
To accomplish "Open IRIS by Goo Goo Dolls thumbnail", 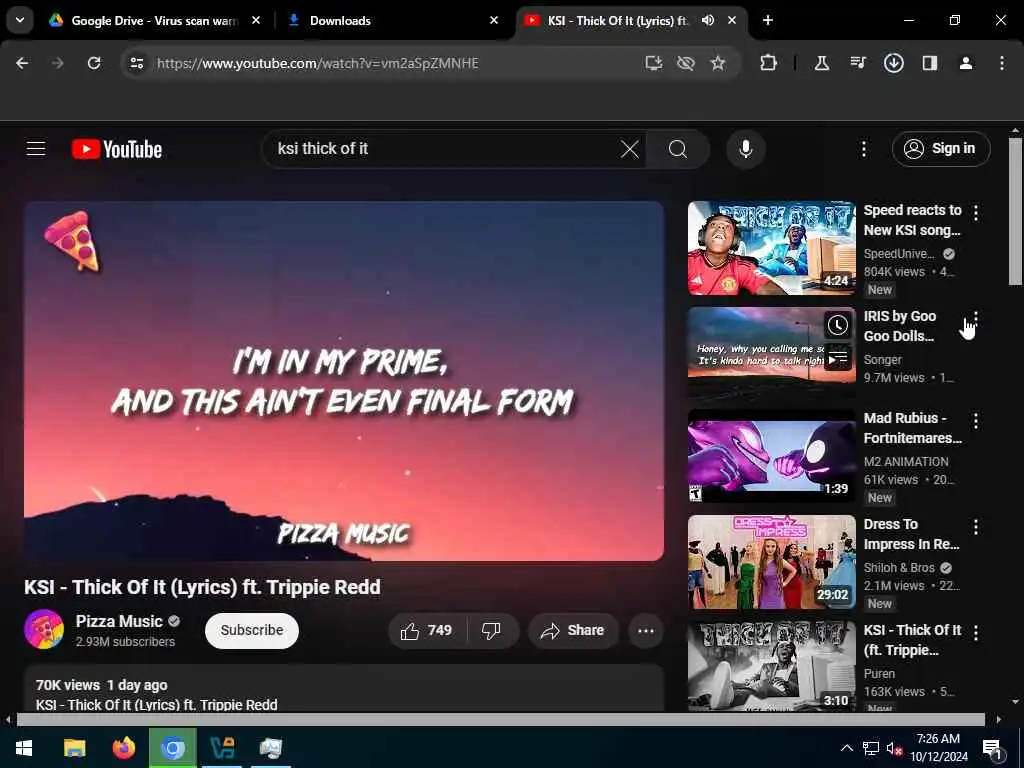I will tap(771, 353).
